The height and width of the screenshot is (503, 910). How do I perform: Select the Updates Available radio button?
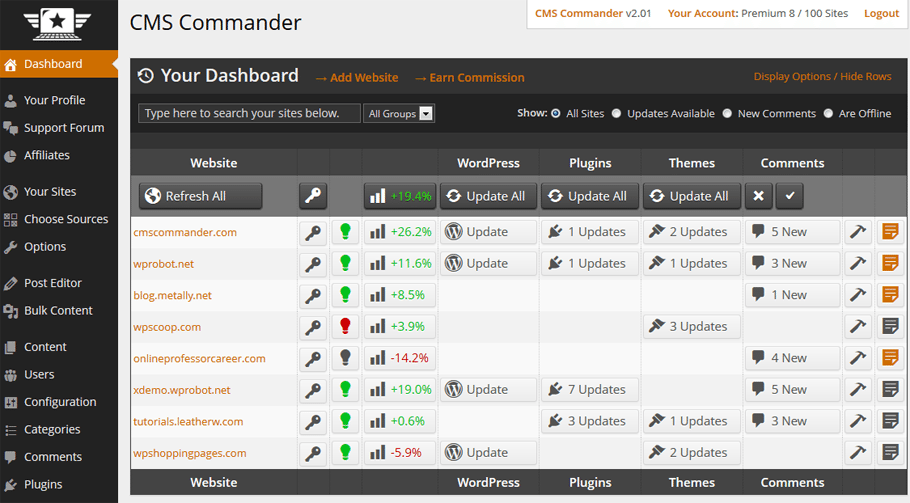[x=616, y=114]
